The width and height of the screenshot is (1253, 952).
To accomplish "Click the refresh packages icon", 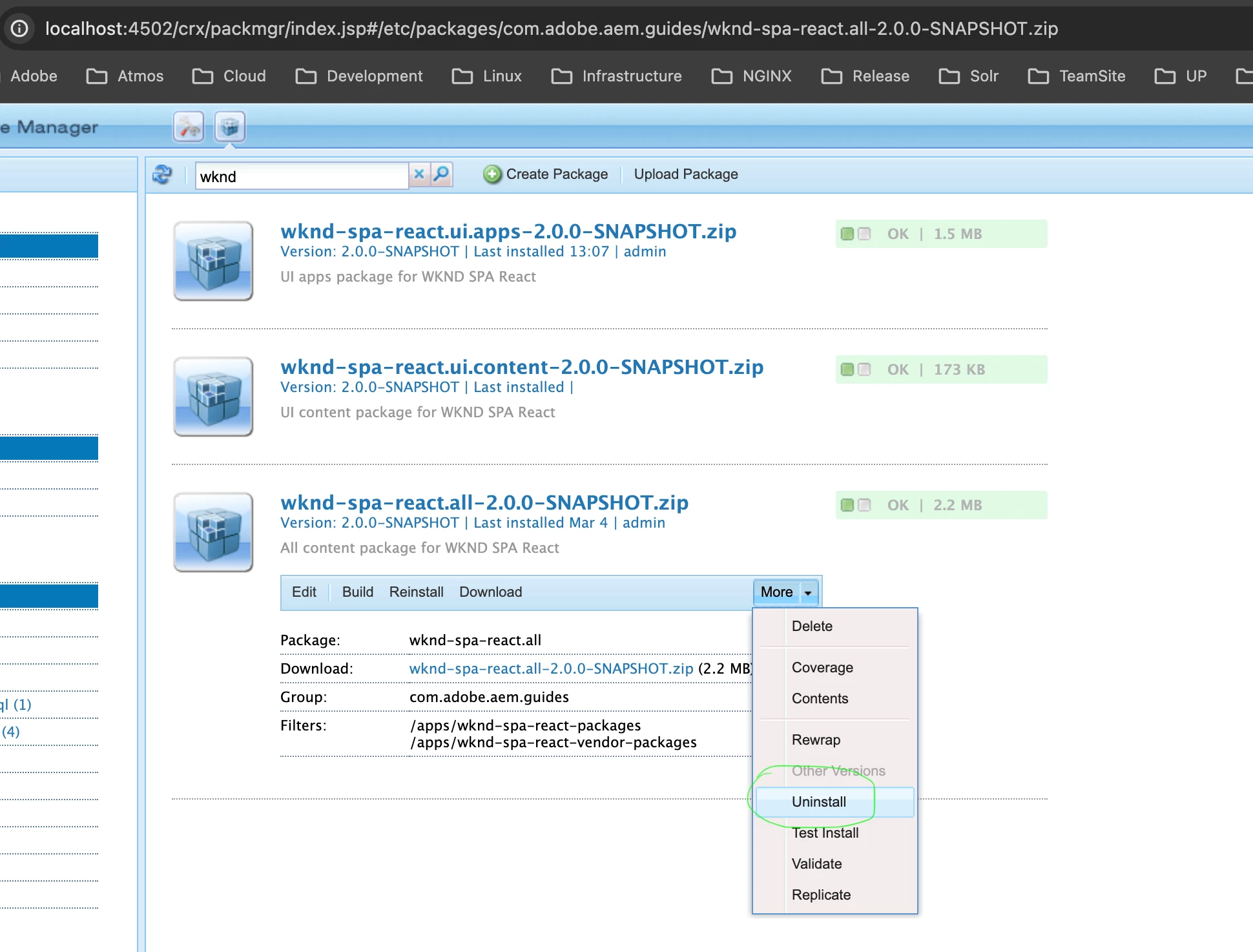I will 162,174.
